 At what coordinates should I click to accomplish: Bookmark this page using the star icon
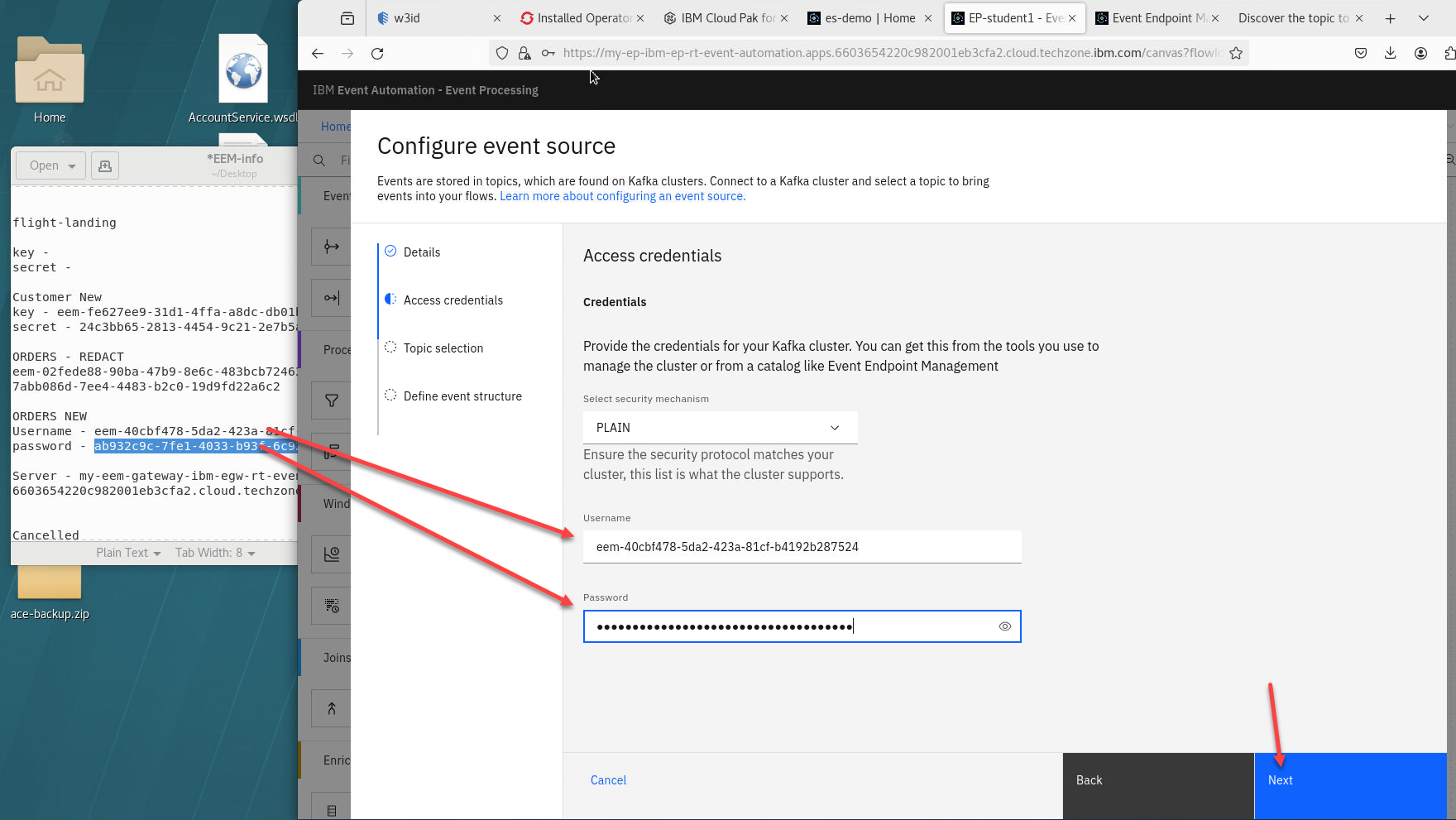pos(1236,54)
